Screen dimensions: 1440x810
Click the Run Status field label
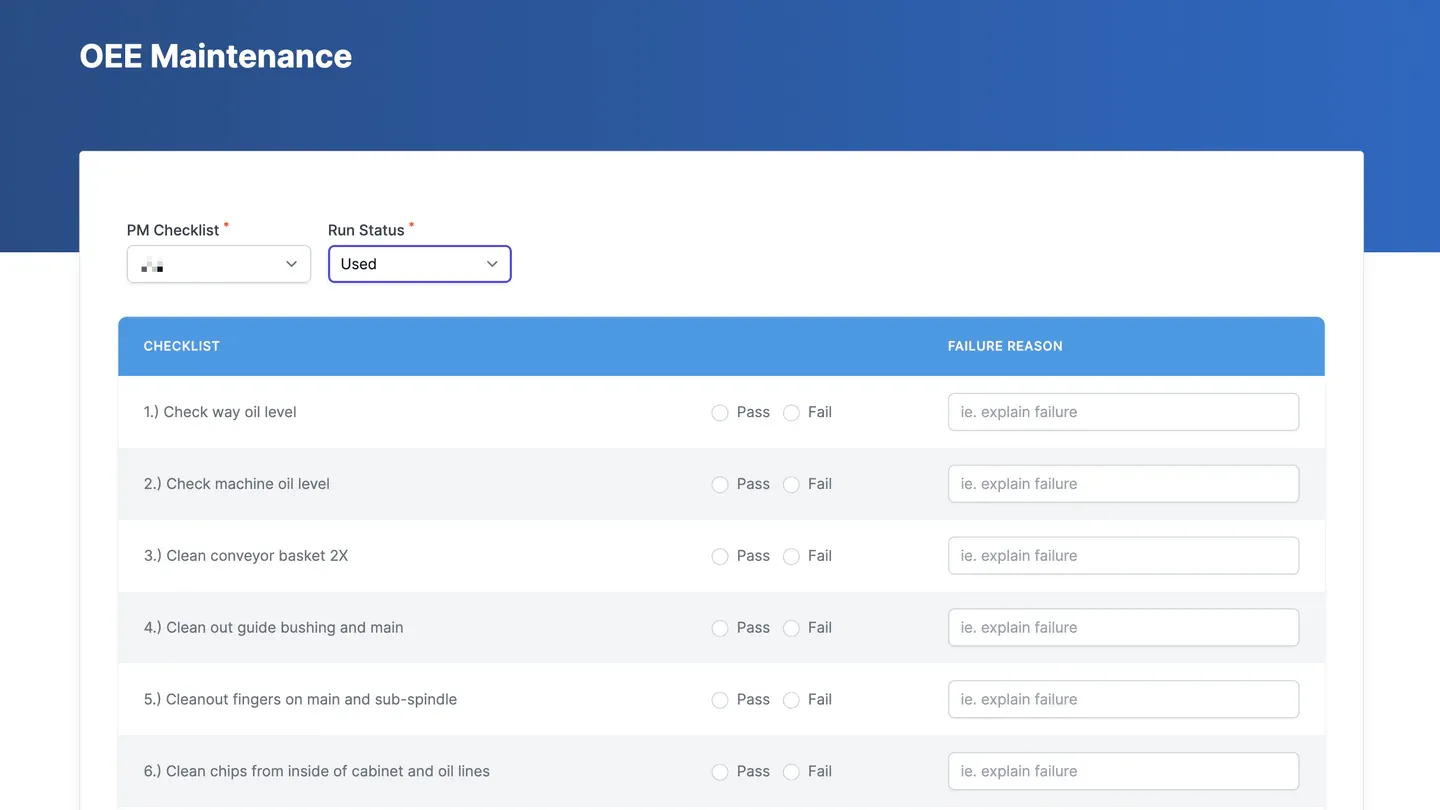(366, 230)
